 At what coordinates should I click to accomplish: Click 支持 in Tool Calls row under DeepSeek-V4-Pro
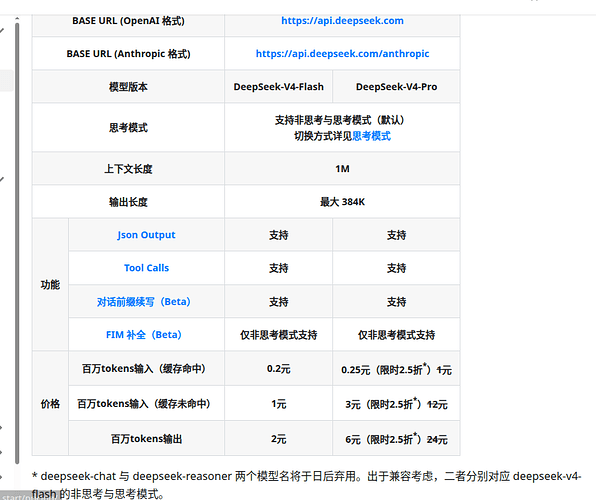point(396,268)
